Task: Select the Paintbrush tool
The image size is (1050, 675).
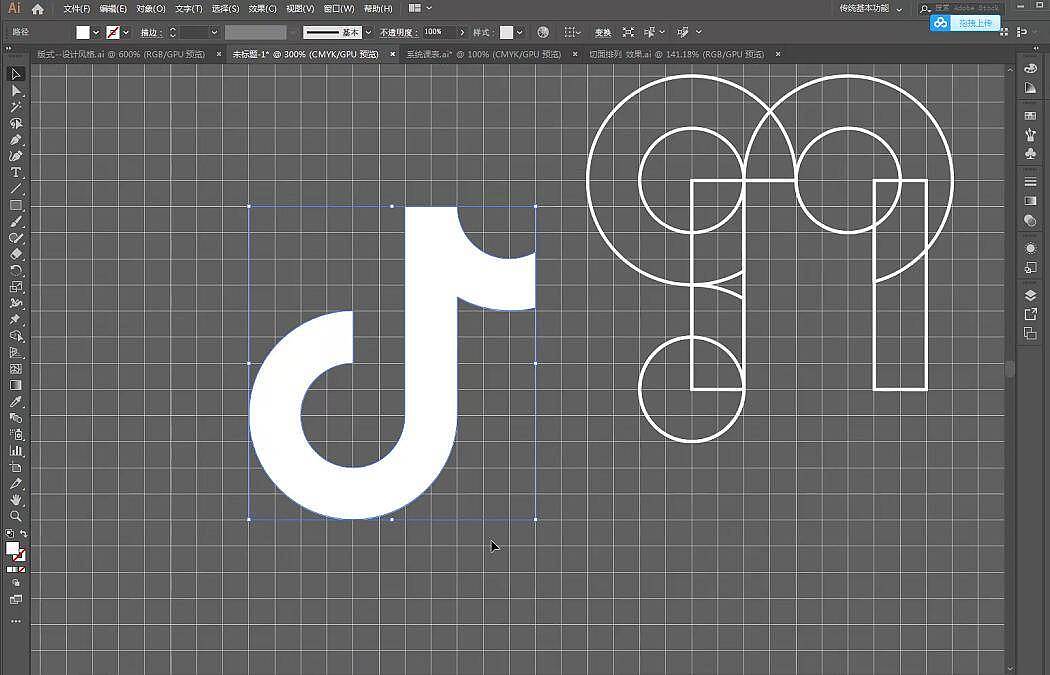Action: (x=16, y=222)
